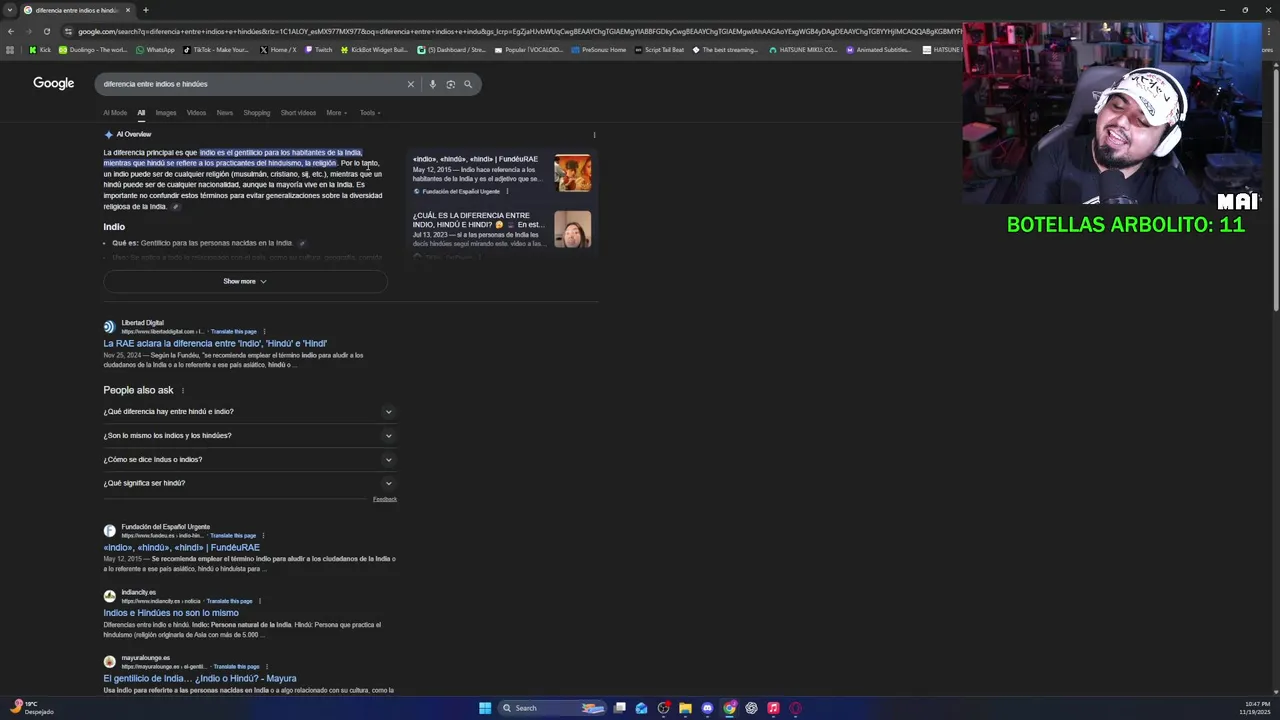The width and height of the screenshot is (1280, 720).
Task: Open 'Indios e Hindúes no son lo mismo'
Action: pos(171,613)
